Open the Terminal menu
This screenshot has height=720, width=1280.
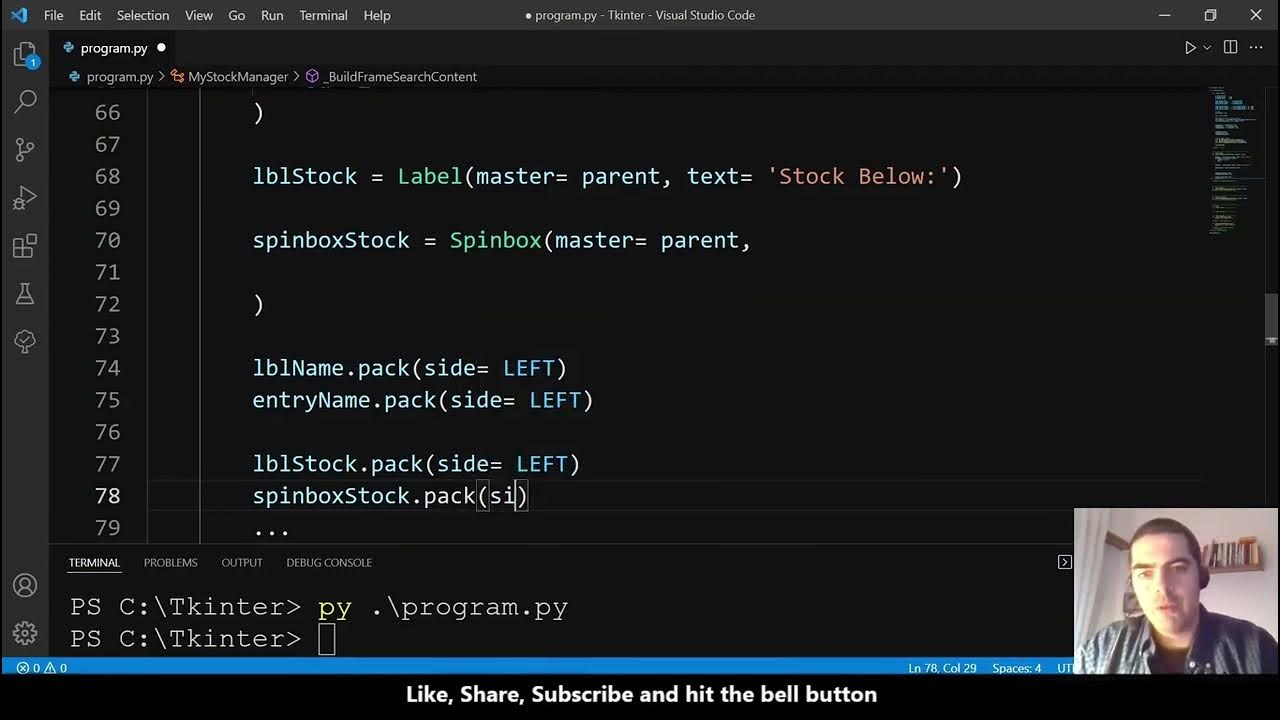click(x=323, y=15)
